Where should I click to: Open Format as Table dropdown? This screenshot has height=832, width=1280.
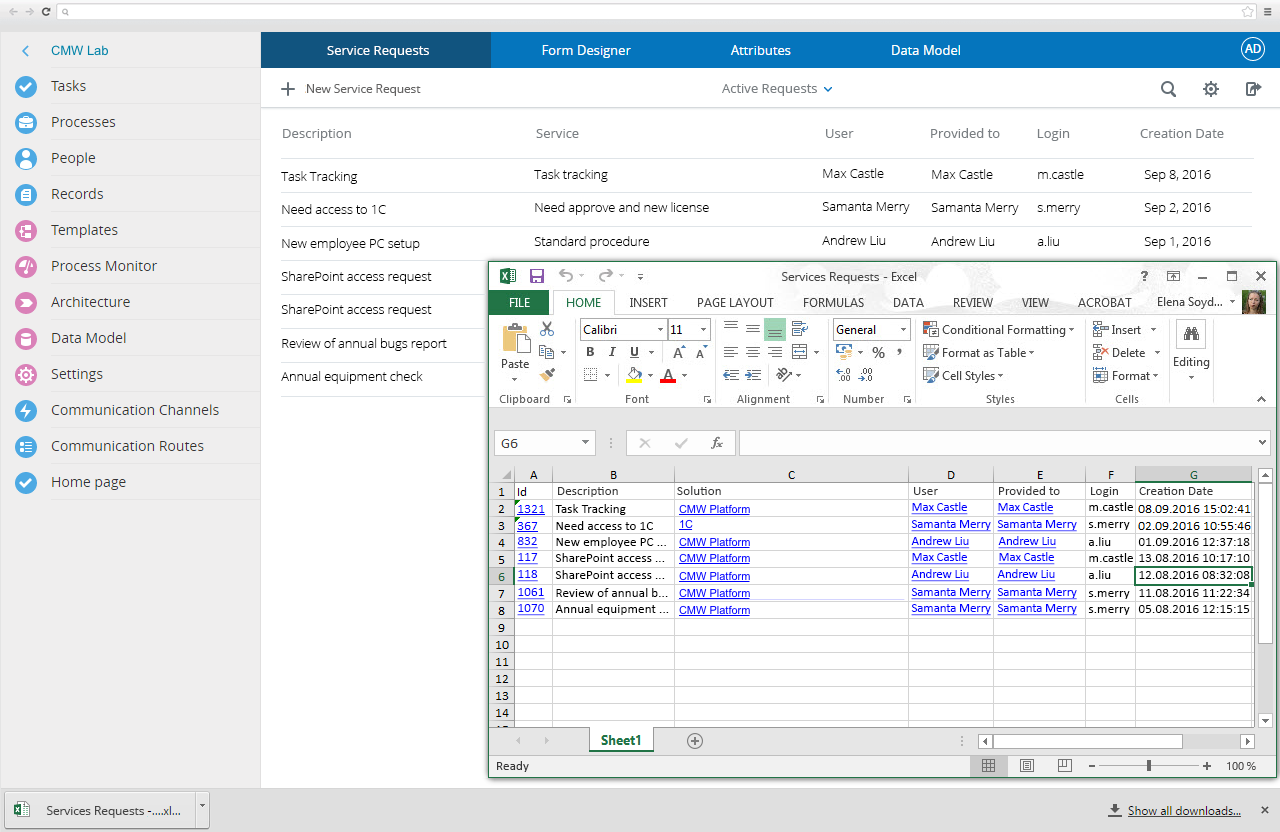point(978,353)
